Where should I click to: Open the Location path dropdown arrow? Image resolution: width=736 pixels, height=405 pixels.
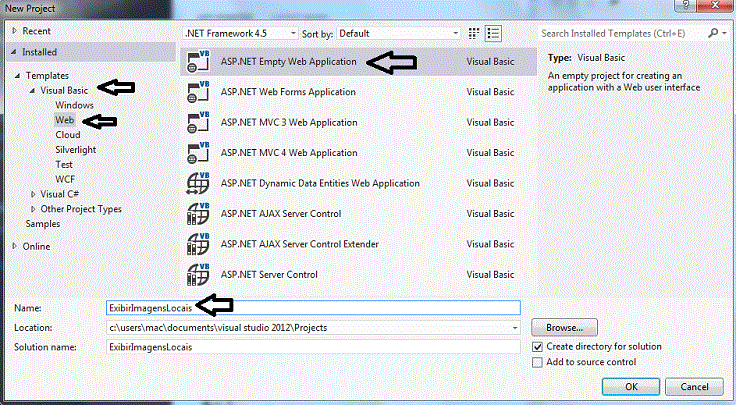coord(515,328)
